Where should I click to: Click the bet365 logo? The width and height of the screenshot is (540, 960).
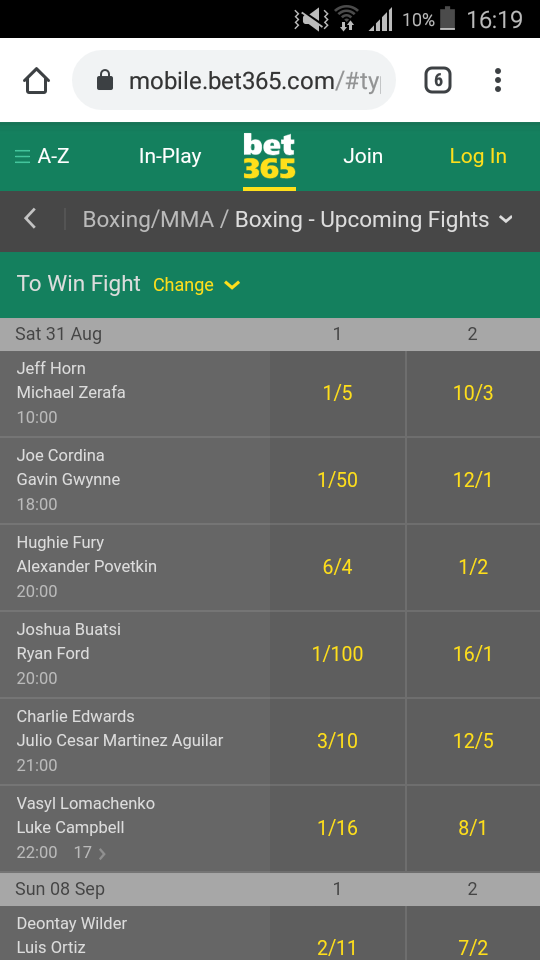(x=269, y=157)
